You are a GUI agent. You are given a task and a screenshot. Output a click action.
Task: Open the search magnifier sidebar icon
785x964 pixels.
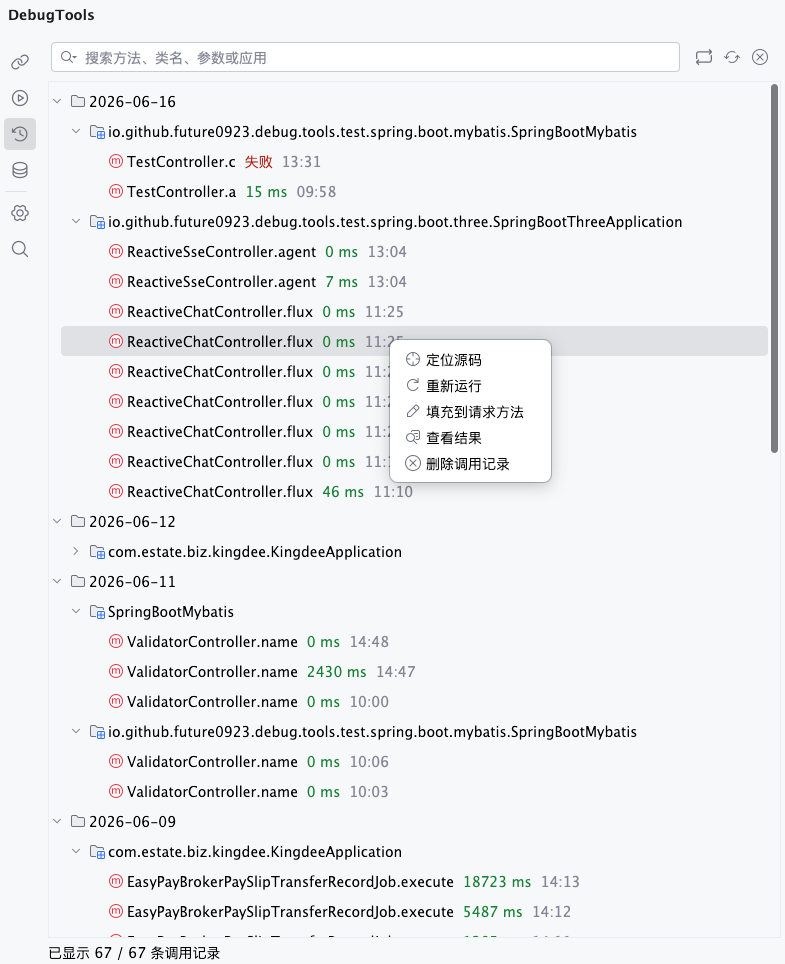pos(20,249)
